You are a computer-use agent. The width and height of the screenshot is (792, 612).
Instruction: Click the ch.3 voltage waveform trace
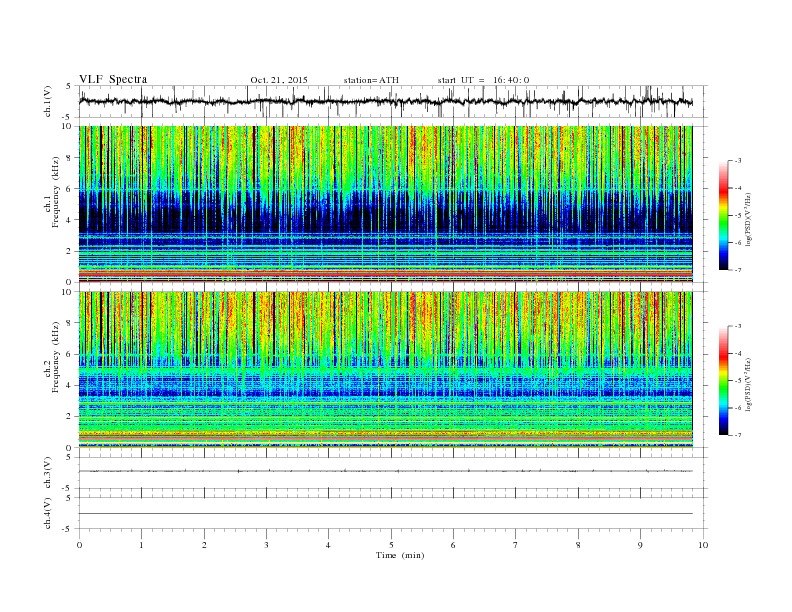pos(385,471)
